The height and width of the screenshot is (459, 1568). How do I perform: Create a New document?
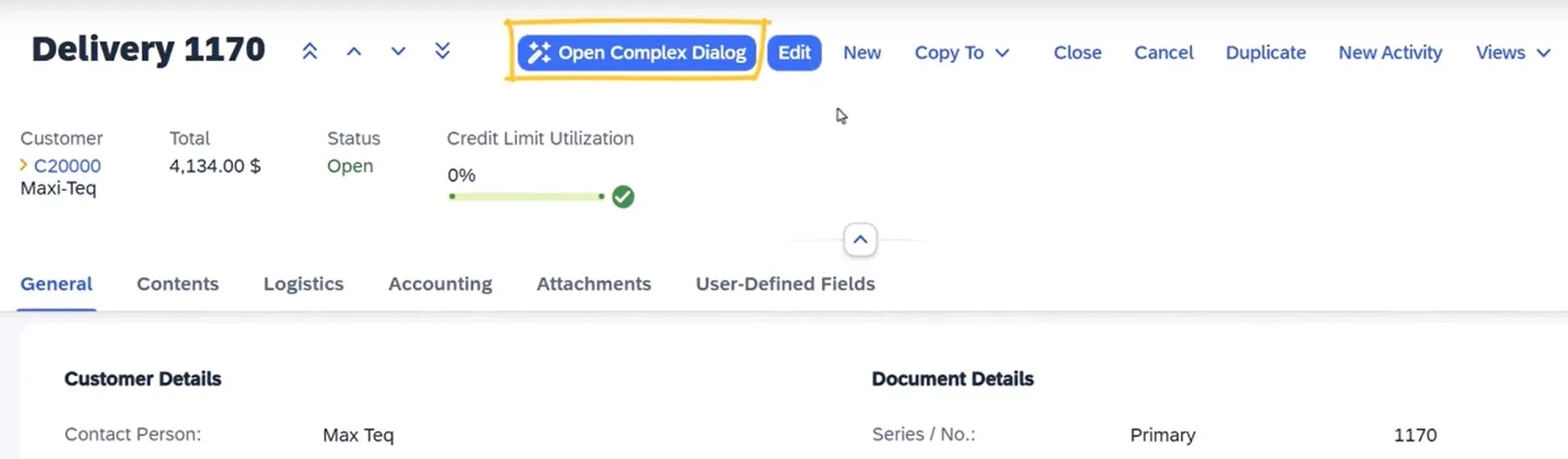point(861,53)
